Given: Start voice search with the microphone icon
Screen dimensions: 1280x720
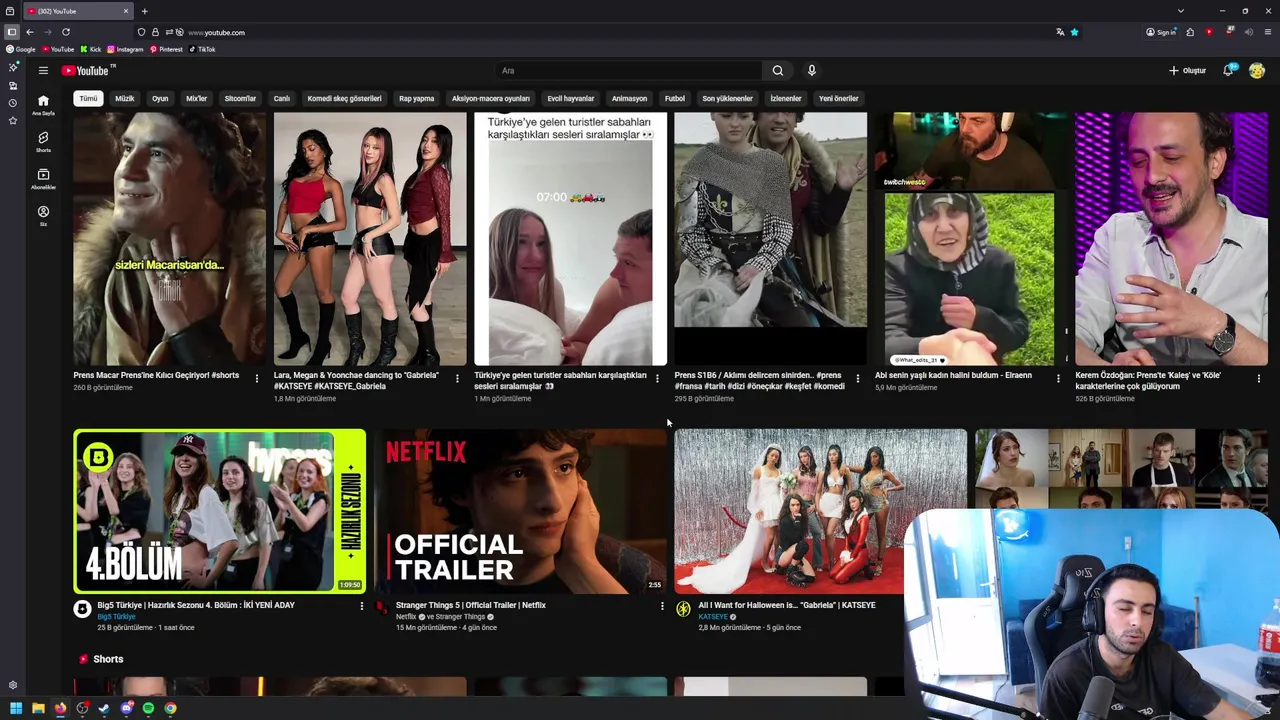Looking at the screenshot, I should (x=812, y=70).
